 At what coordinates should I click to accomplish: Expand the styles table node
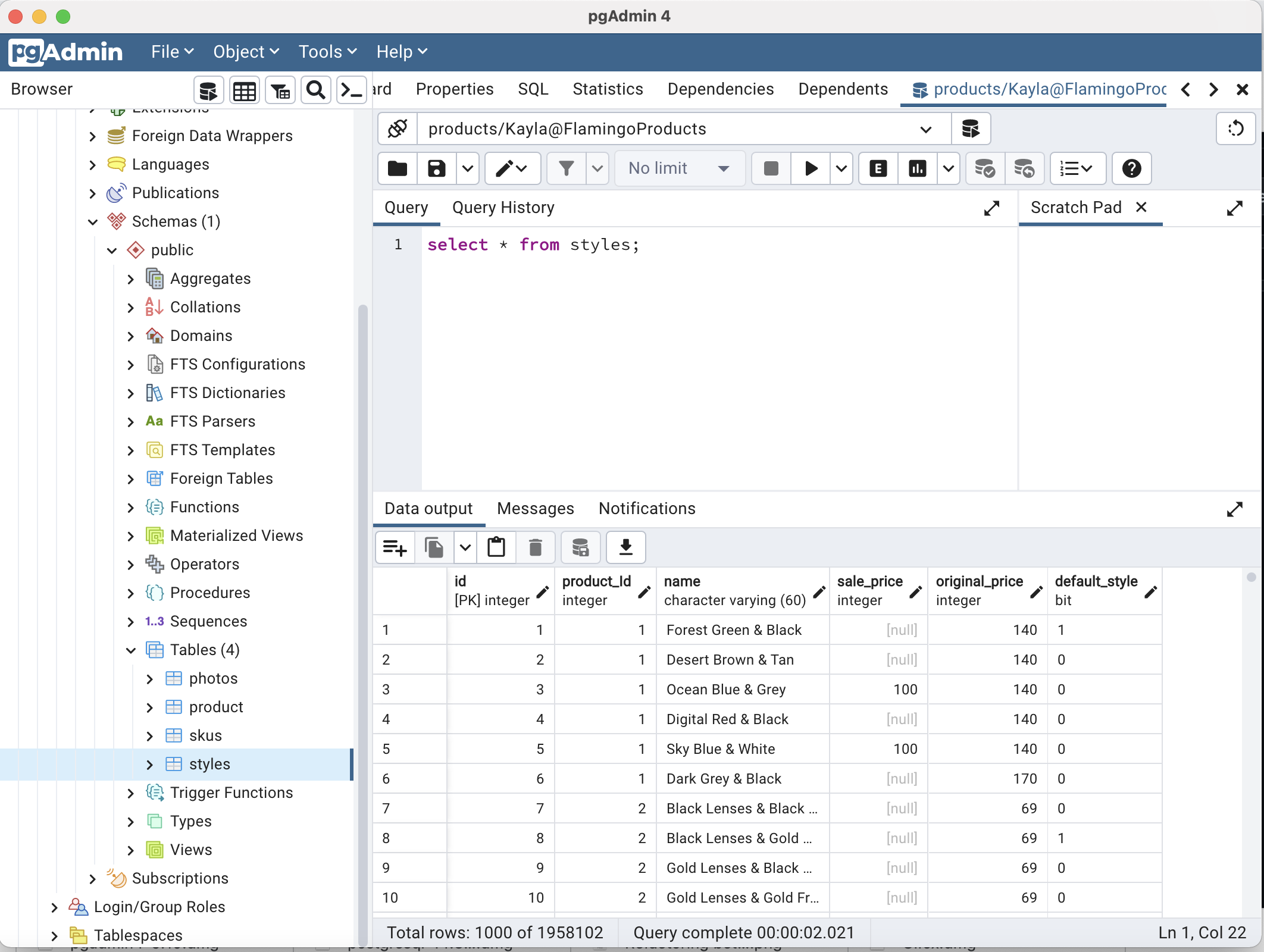pos(150,764)
